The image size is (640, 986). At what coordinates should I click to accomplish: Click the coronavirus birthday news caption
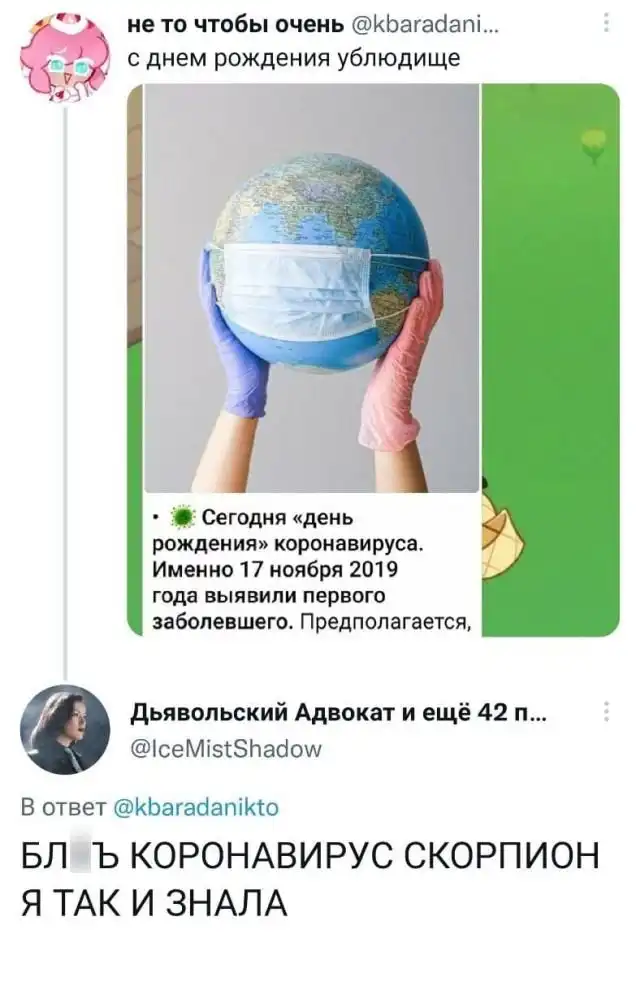pos(312,570)
